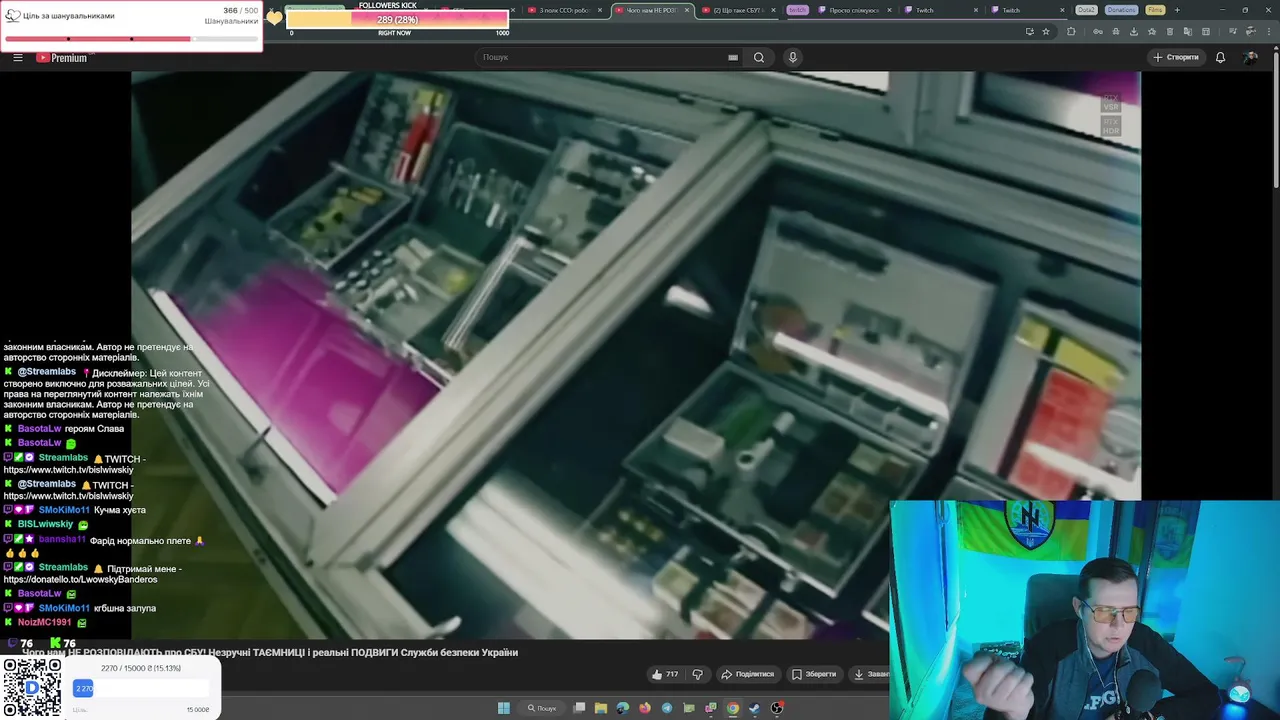Expand the 'Films' tab group
1280x720 pixels.
pos(1155,10)
